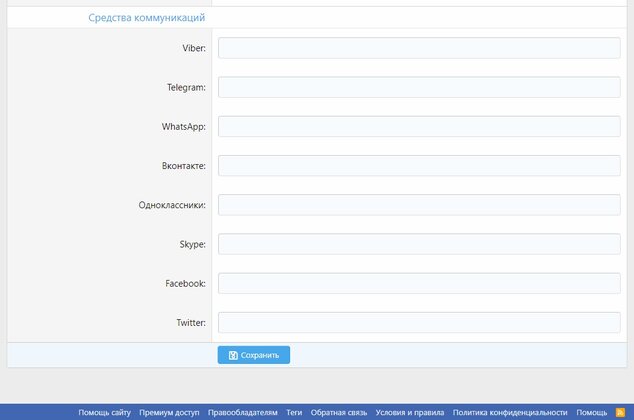Click the Viber: field label
Image resolution: width=634 pixels, height=420 pixels.
tap(194, 48)
